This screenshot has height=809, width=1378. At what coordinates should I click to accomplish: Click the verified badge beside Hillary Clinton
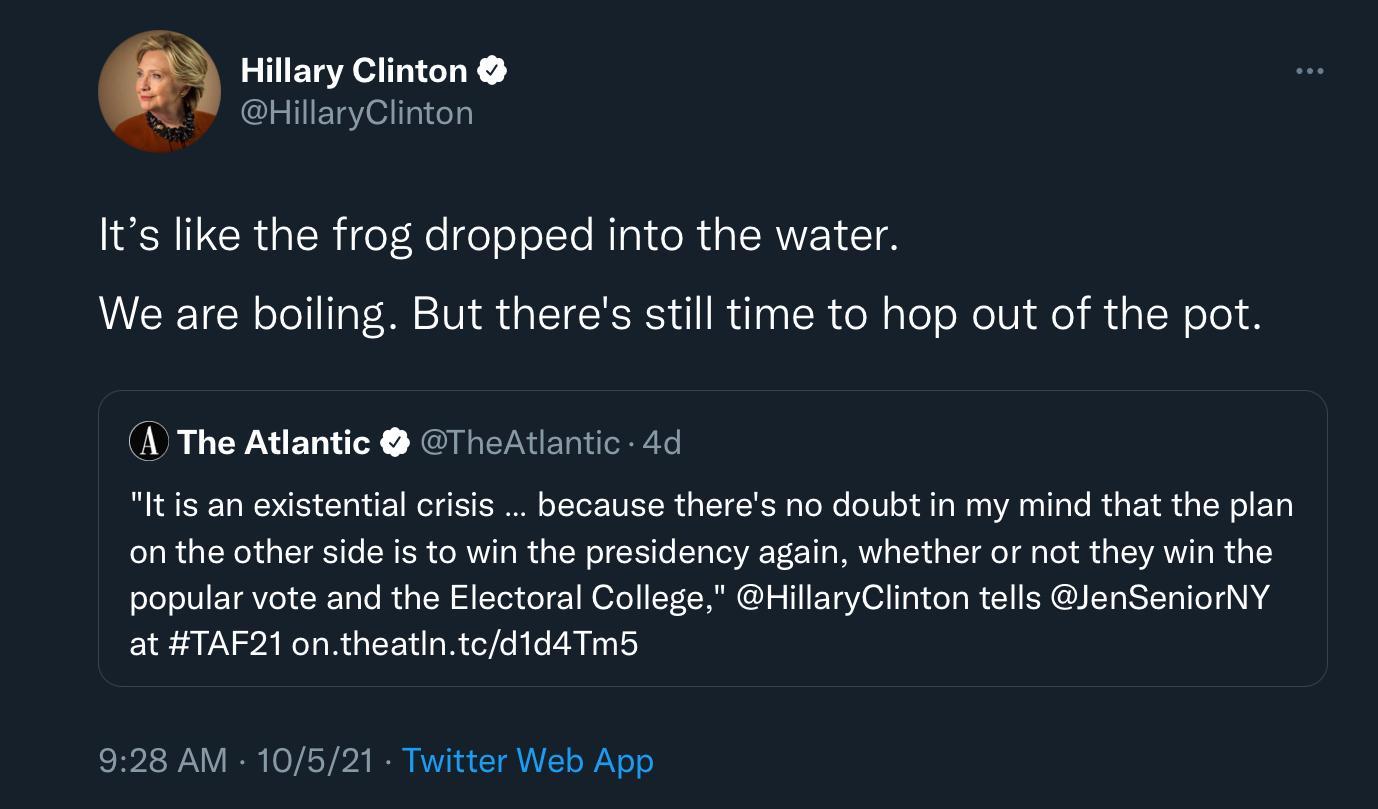(x=493, y=71)
